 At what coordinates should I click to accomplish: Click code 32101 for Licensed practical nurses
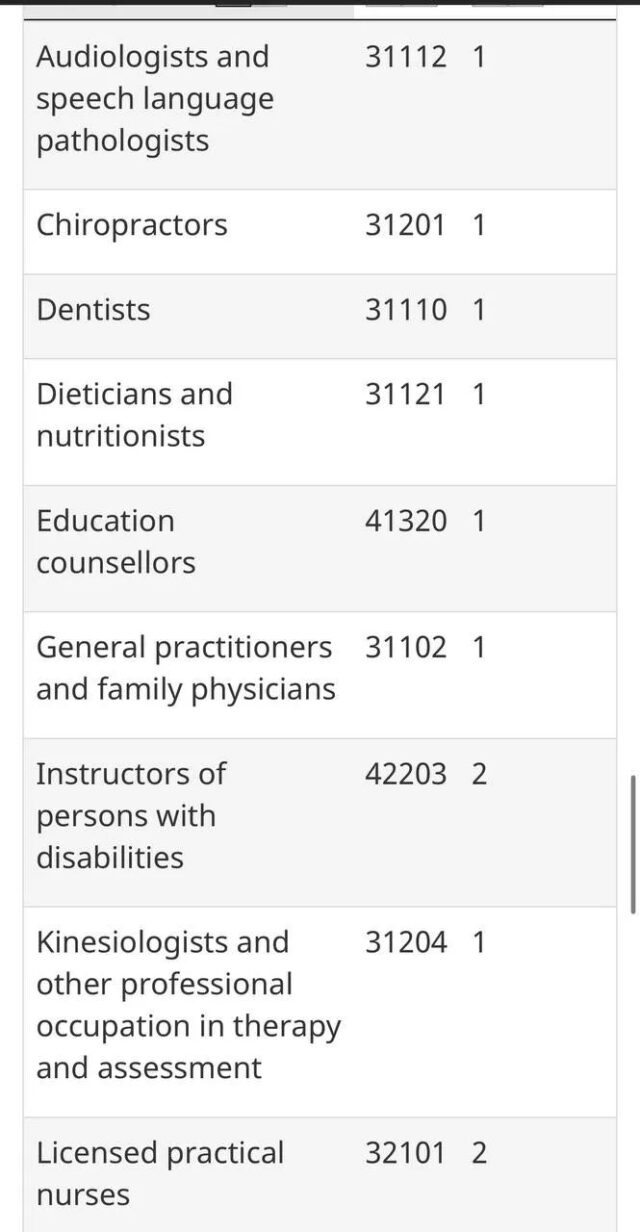(x=406, y=1153)
